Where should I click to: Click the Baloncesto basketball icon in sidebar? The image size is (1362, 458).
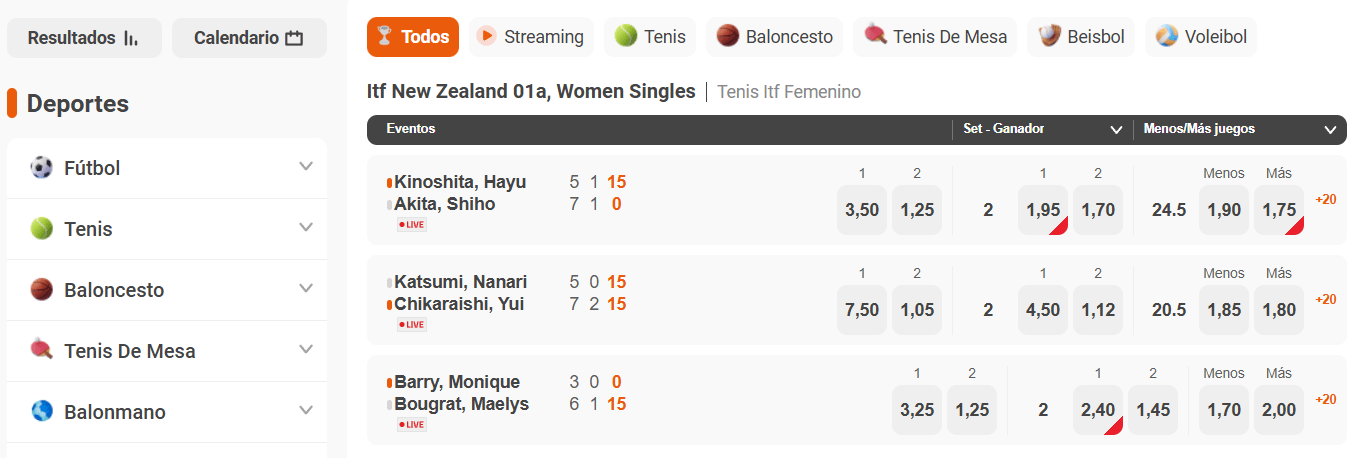41,290
